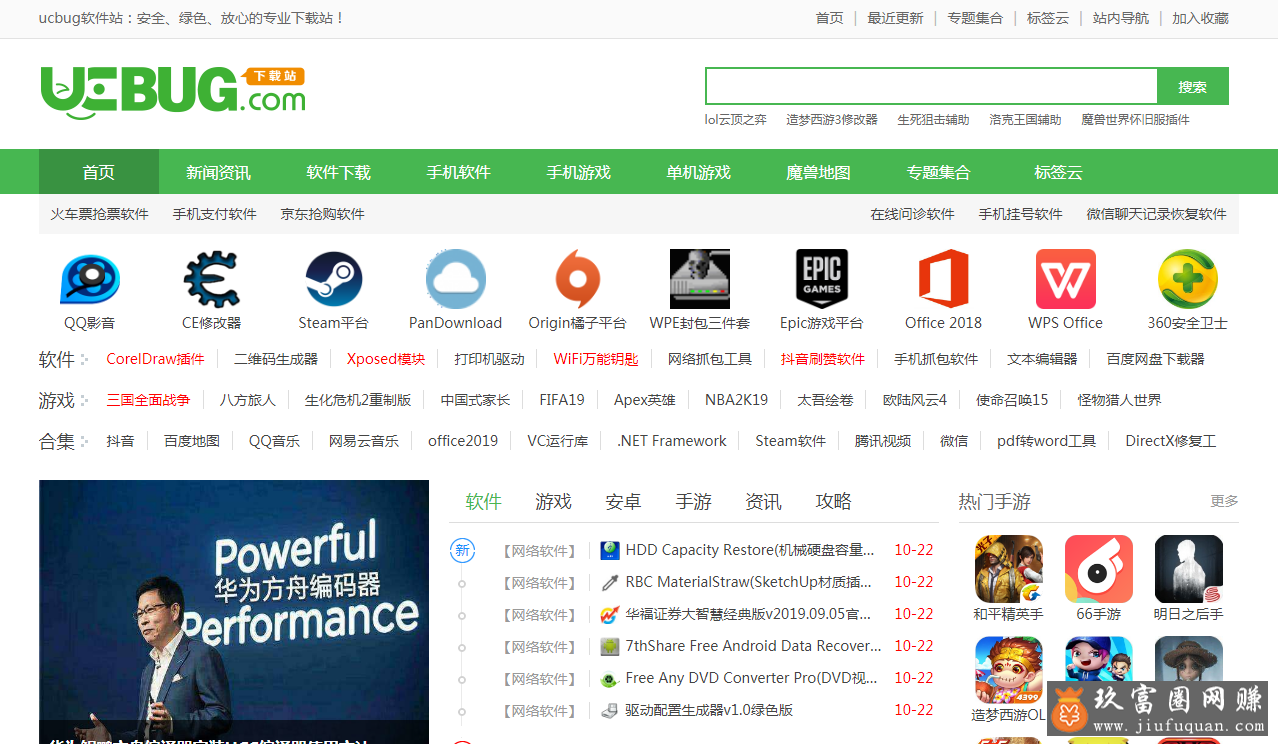Open the Office 2018 icon

(943, 279)
